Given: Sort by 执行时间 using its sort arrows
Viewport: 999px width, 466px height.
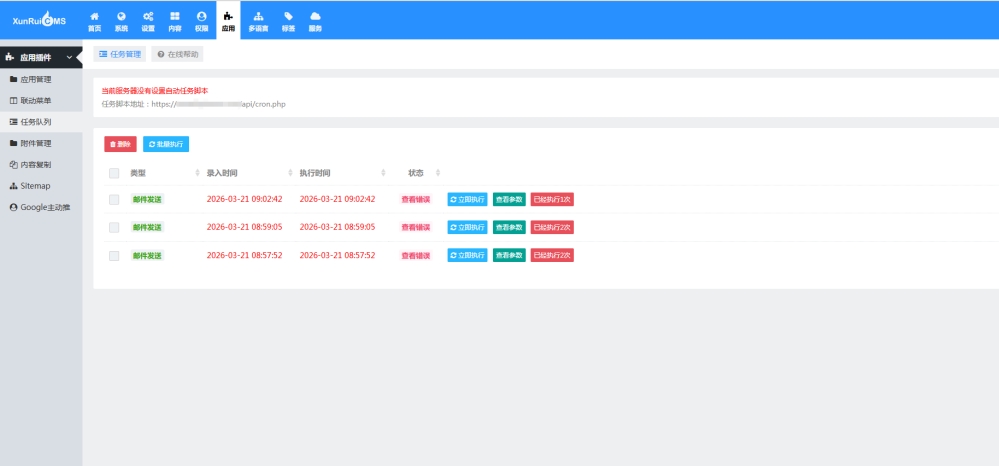Looking at the screenshot, I should (384, 173).
